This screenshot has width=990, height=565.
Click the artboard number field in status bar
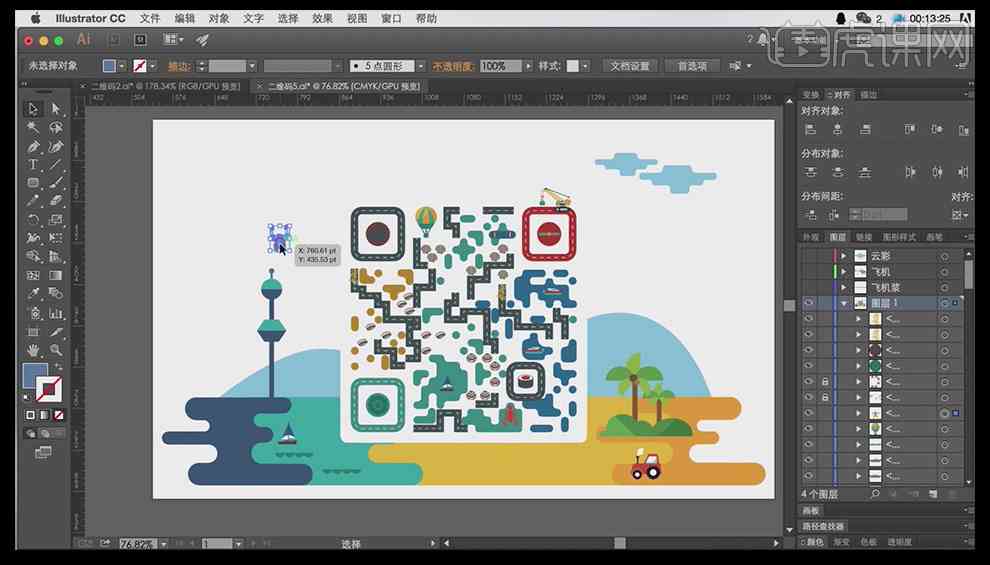[217, 544]
